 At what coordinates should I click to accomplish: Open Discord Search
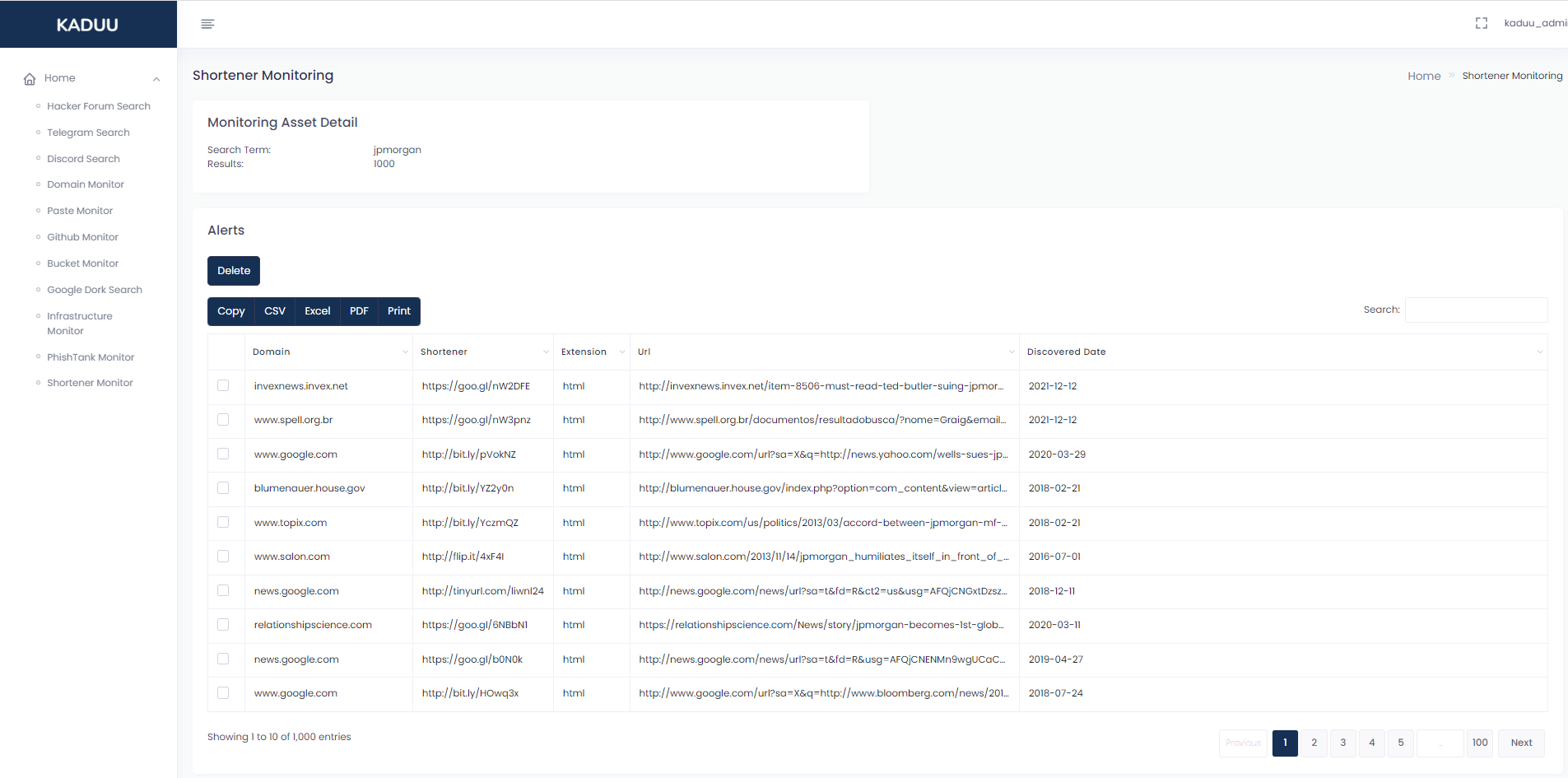click(83, 159)
